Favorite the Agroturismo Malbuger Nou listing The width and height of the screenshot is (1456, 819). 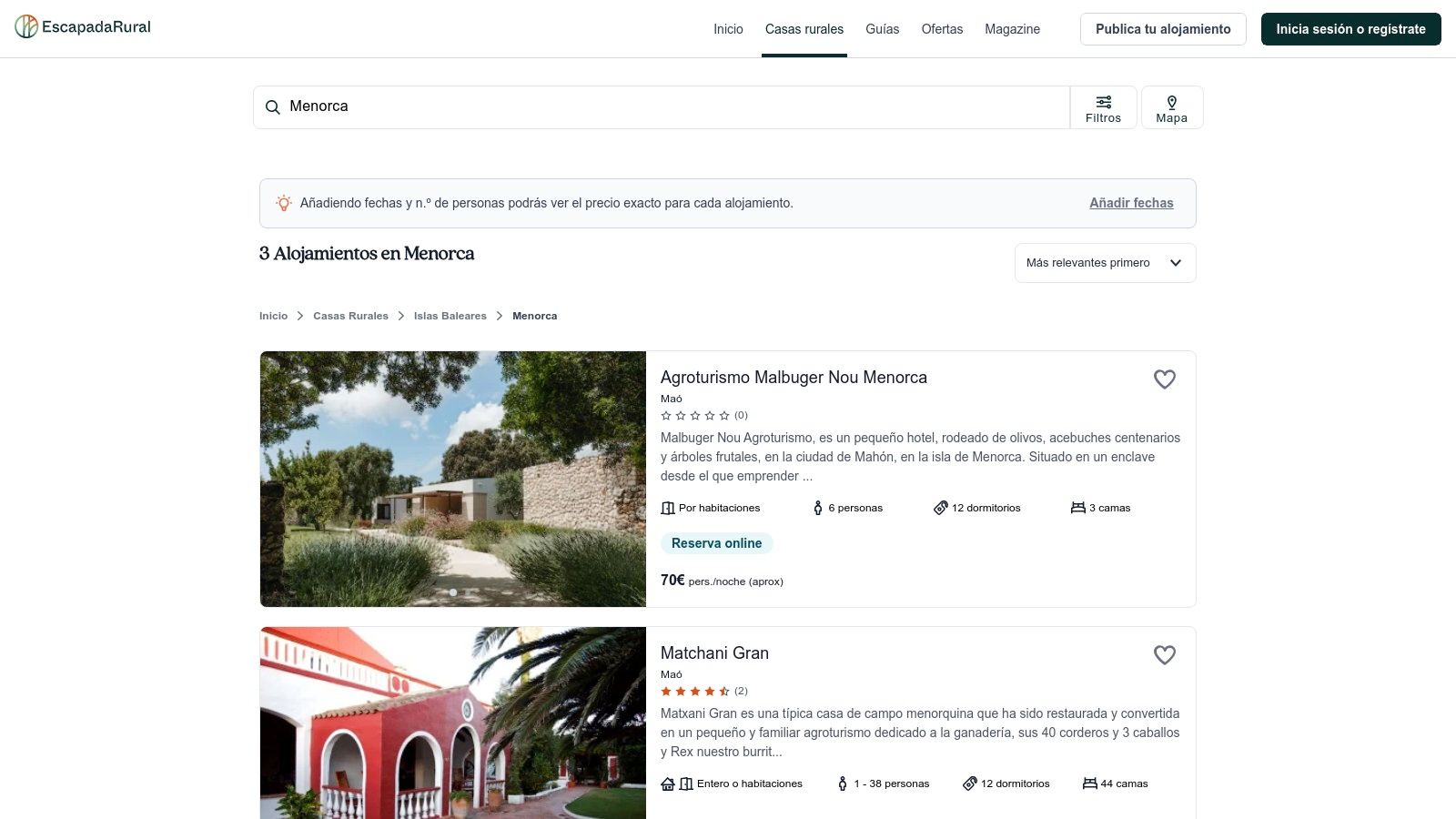coord(1165,379)
